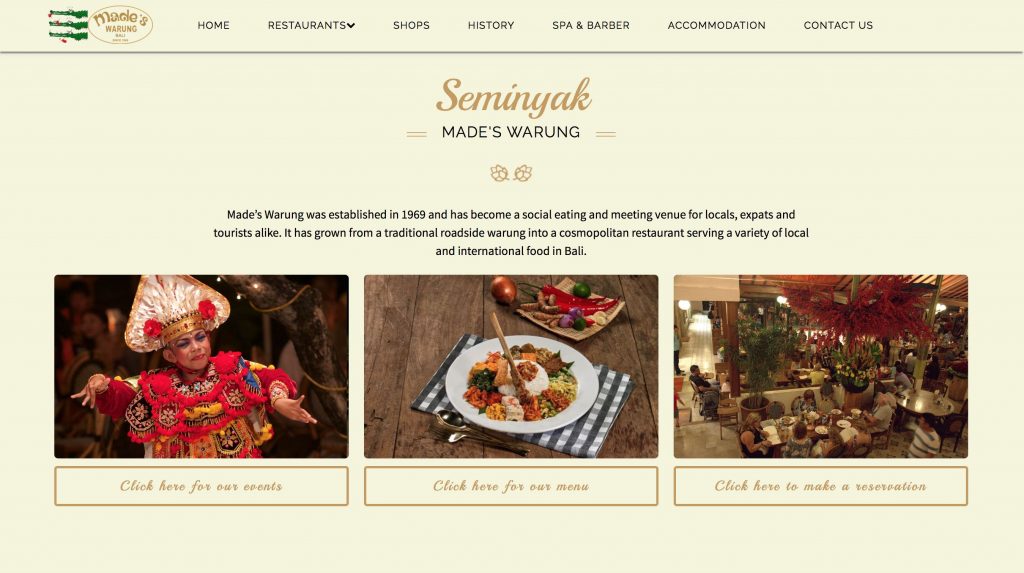Click here for our events button
Viewport: 1024px width, 573px height.
(201, 486)
